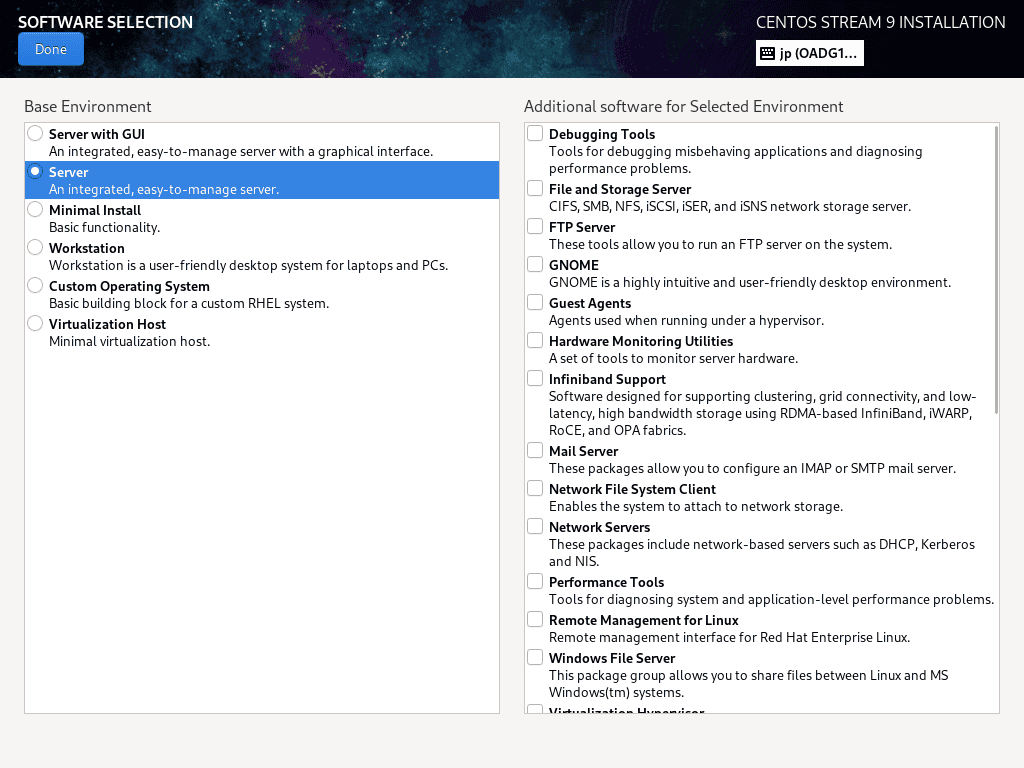1024x768 pixels.
Task: Tick the Performance Tools checkbox
Action: [535, 581]
